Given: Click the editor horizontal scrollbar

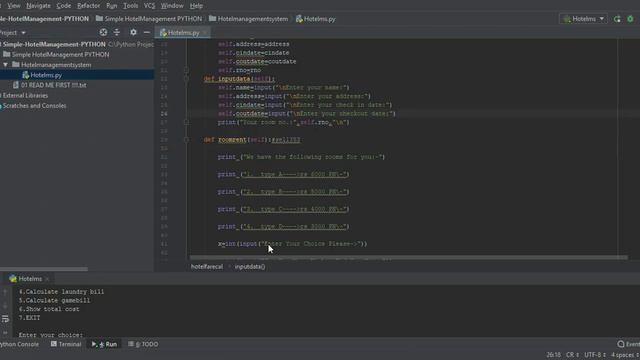Looking at the screenshot, I should click(408, 258).
